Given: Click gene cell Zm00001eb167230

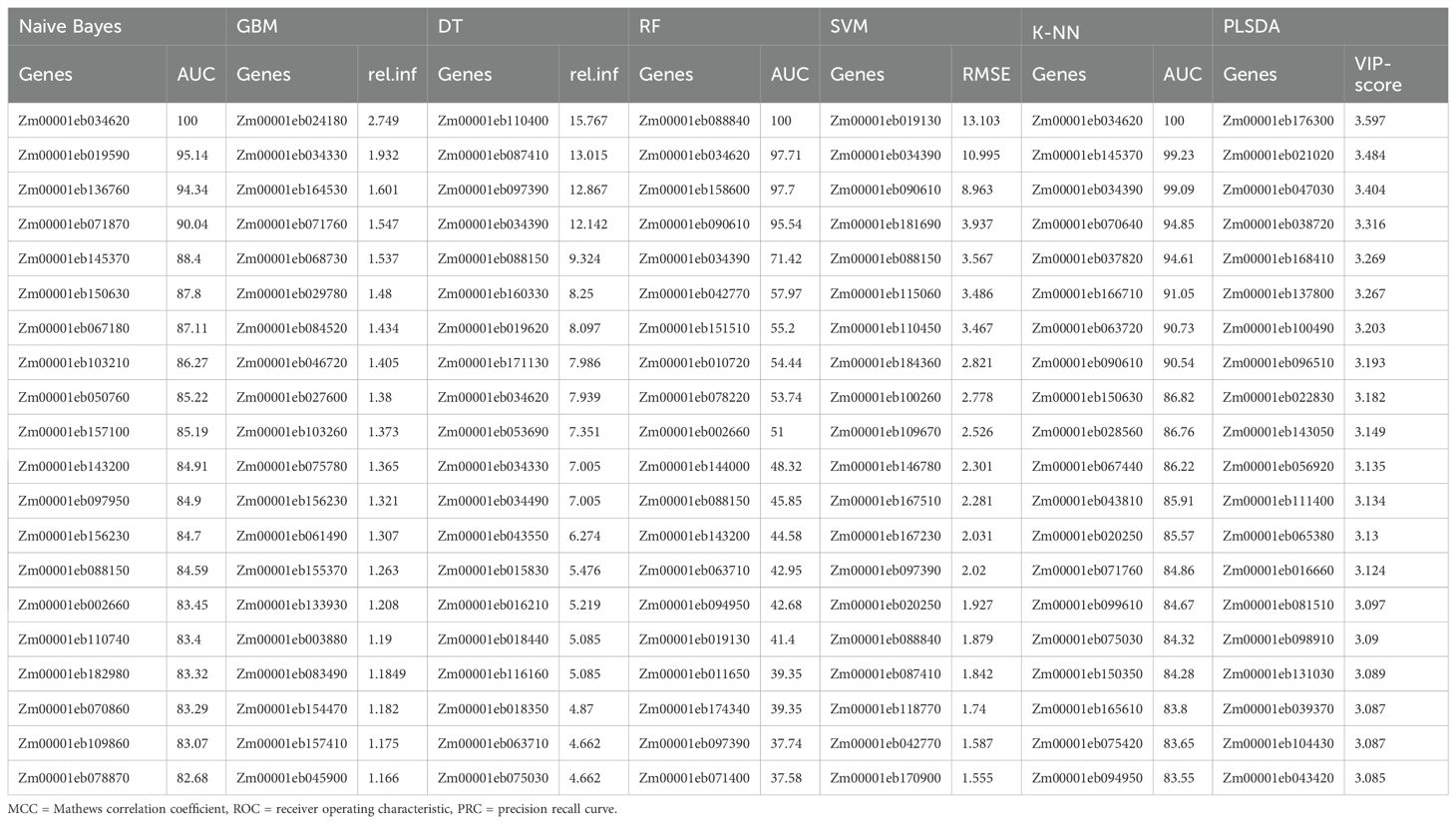Looking at the screenshot, I should (x=886, y=536).
